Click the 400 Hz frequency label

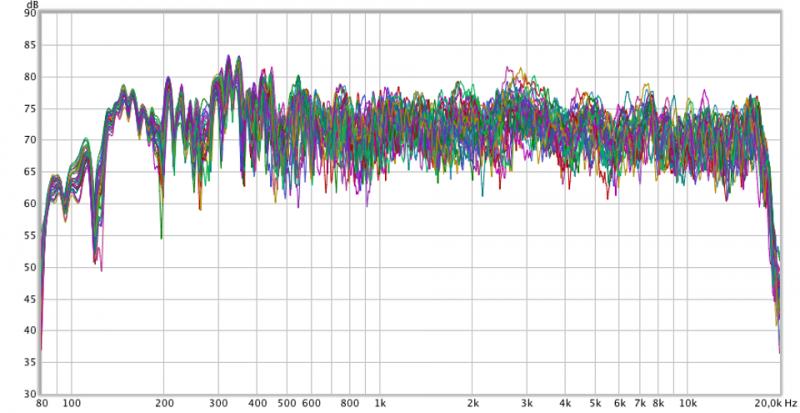coord(257,403)
